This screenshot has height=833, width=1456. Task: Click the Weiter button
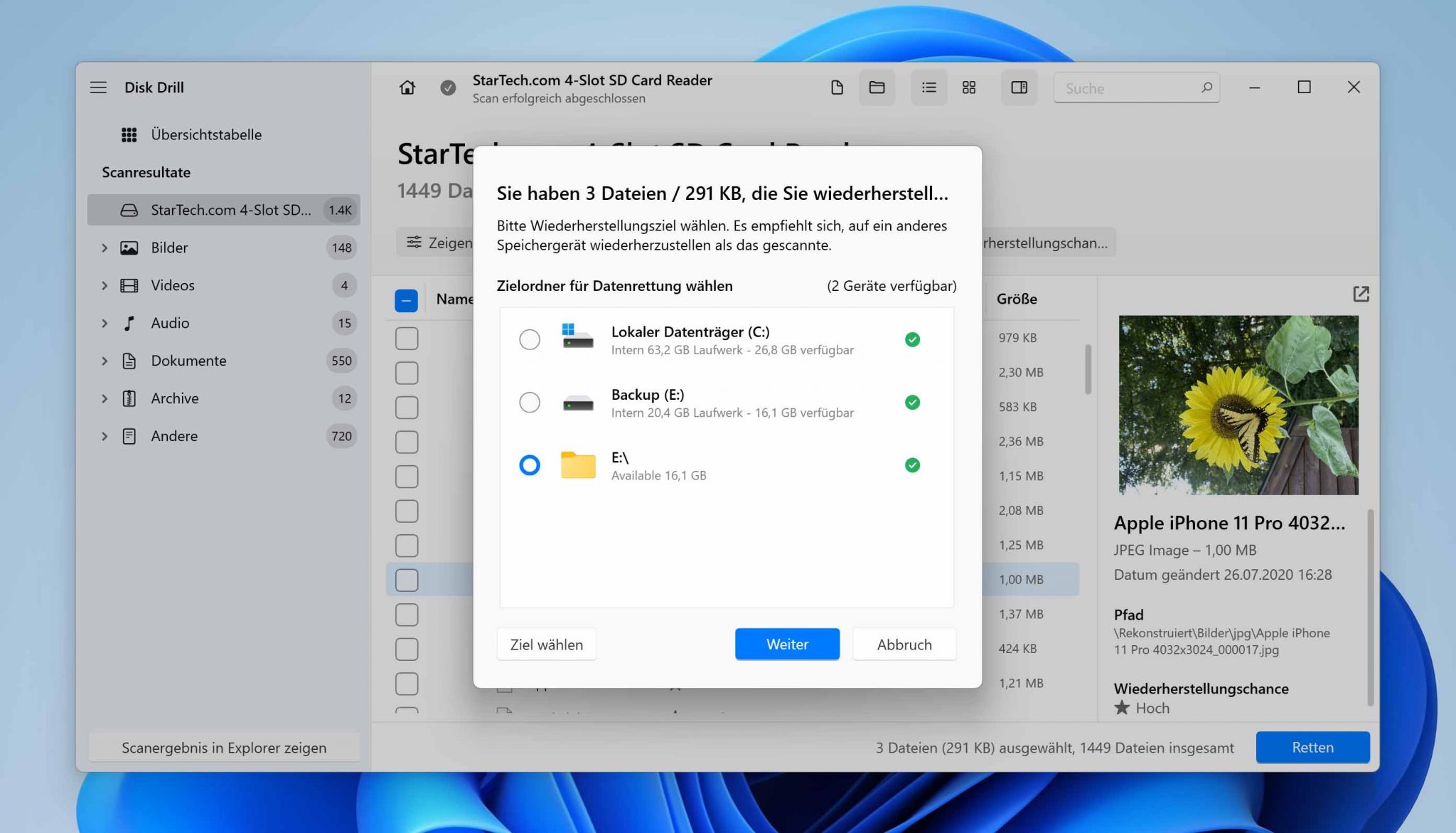click(786, 644)
